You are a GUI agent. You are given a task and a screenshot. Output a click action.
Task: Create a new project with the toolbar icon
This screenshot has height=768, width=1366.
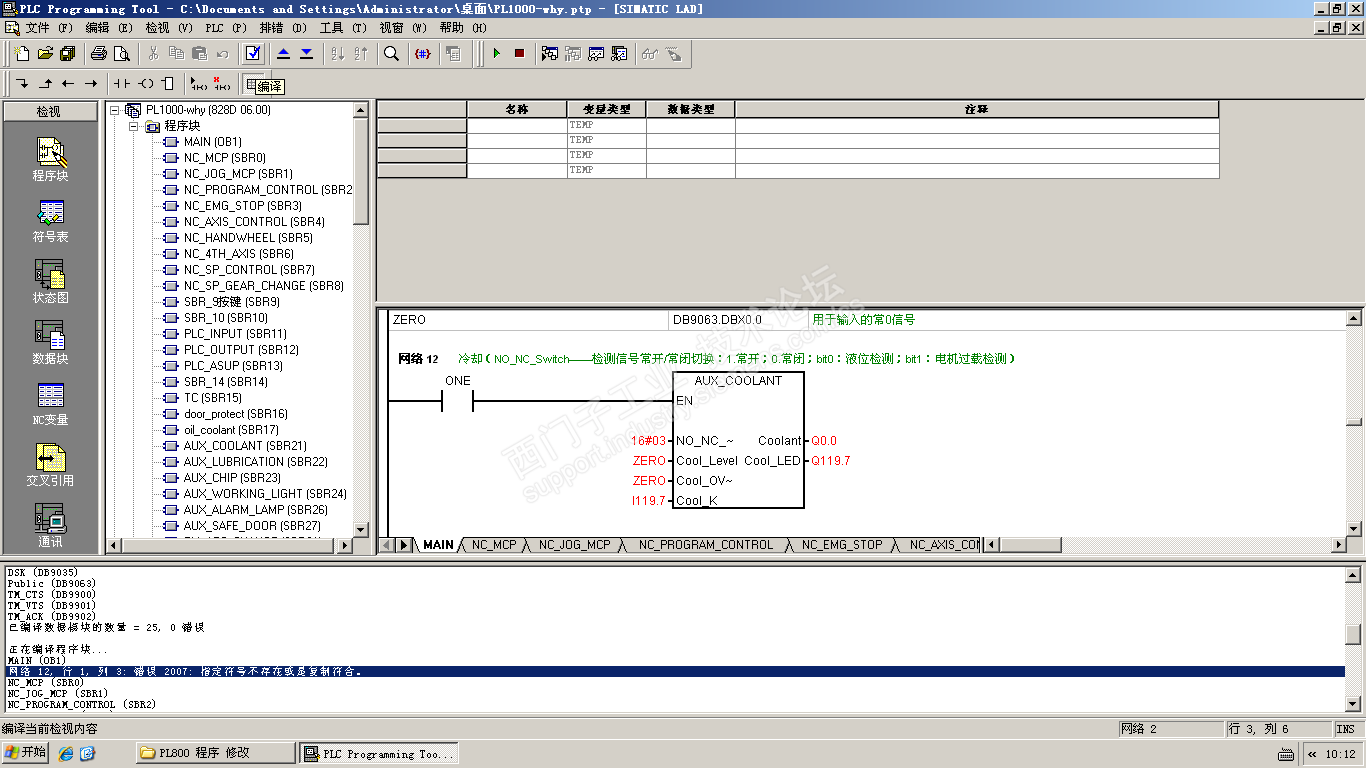22,53
